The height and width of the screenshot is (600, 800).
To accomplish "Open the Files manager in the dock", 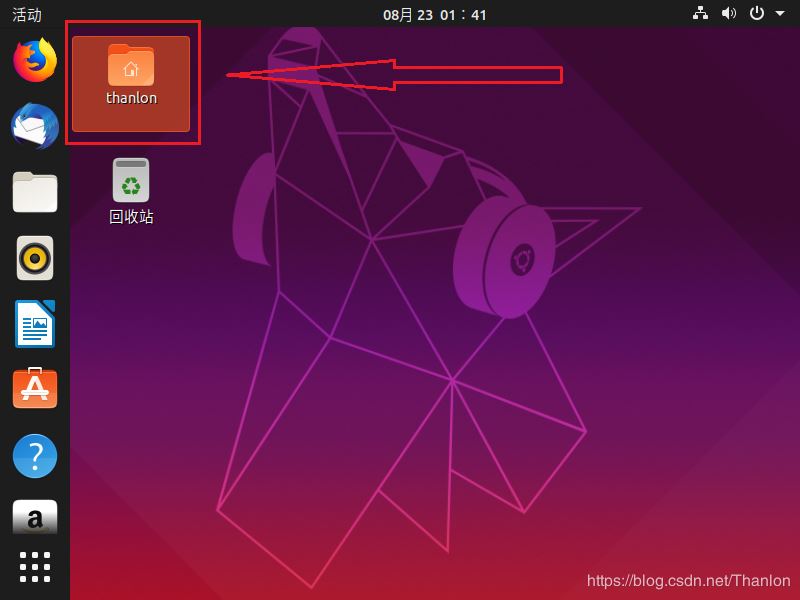I will (35, 192).
